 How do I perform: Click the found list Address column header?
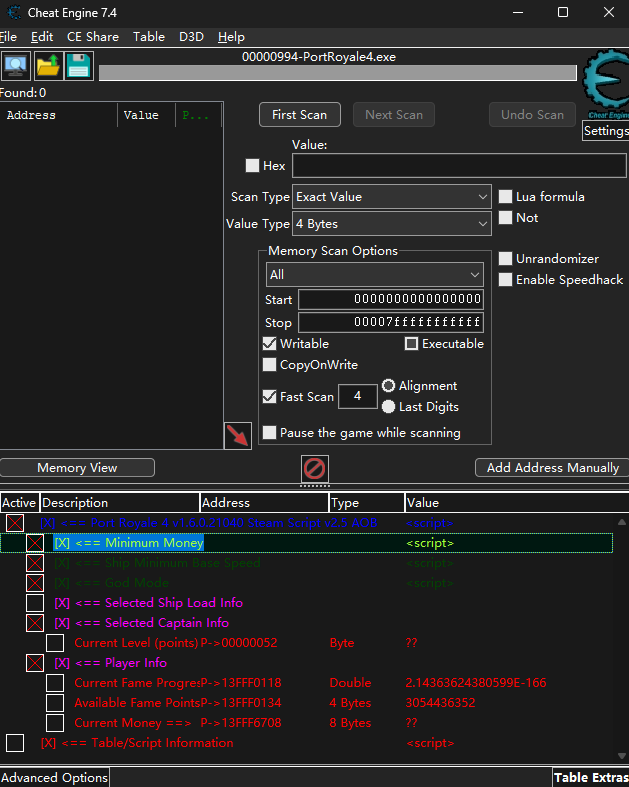click(x=59, y=115)
